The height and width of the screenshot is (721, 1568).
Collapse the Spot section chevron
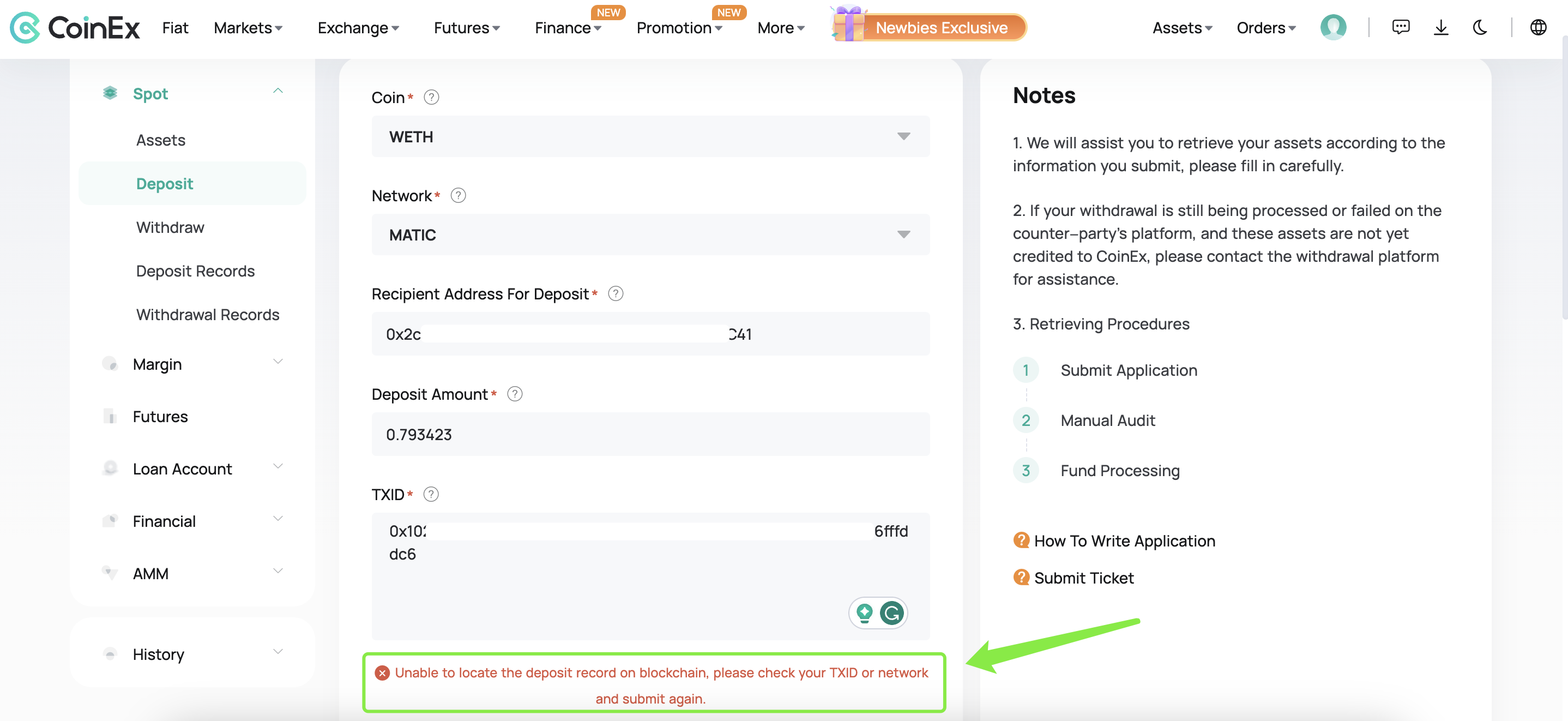coord(278,91)
